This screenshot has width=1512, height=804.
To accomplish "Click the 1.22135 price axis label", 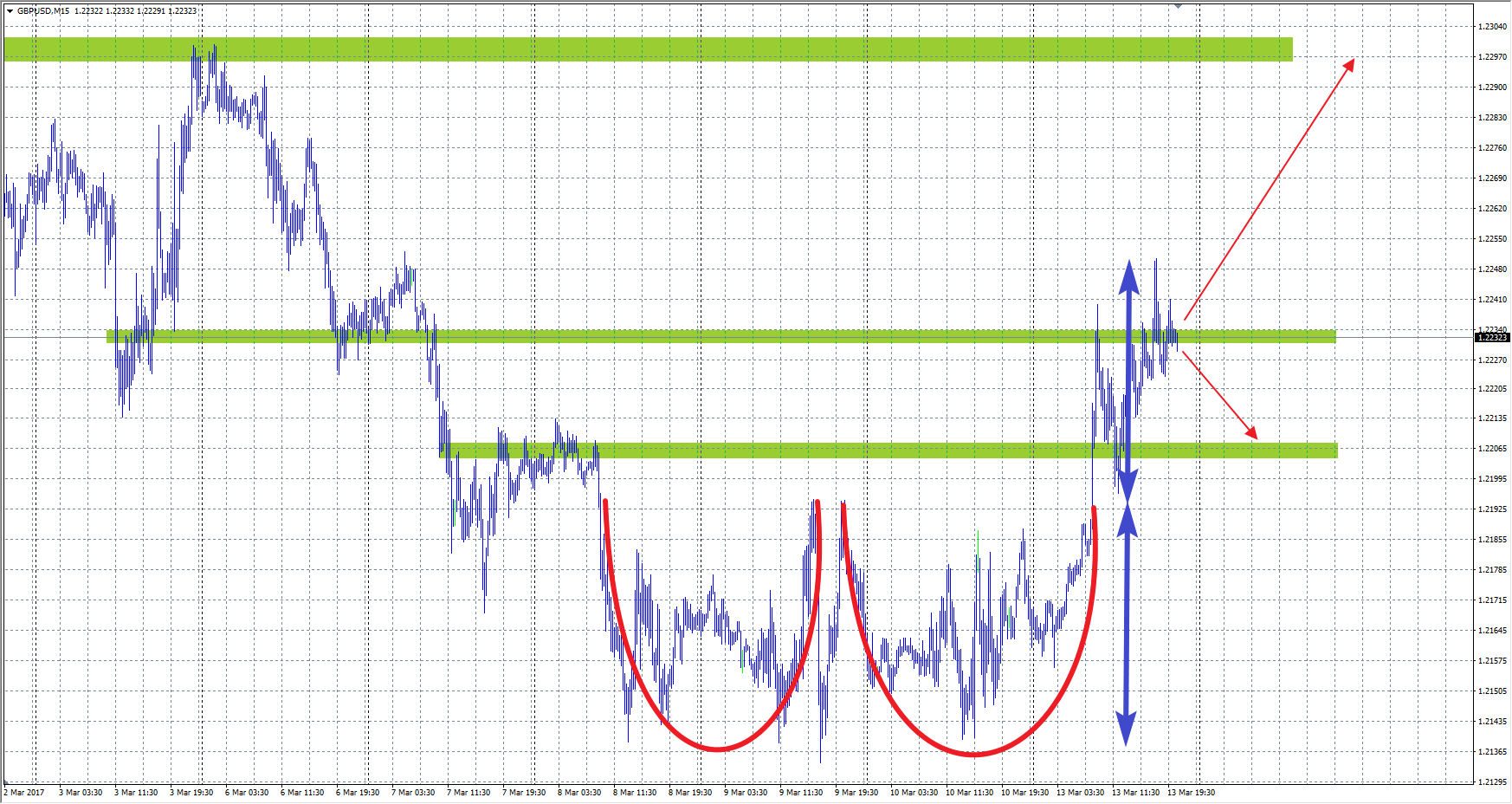I will pyautogui.click(x=1493, y=418).
